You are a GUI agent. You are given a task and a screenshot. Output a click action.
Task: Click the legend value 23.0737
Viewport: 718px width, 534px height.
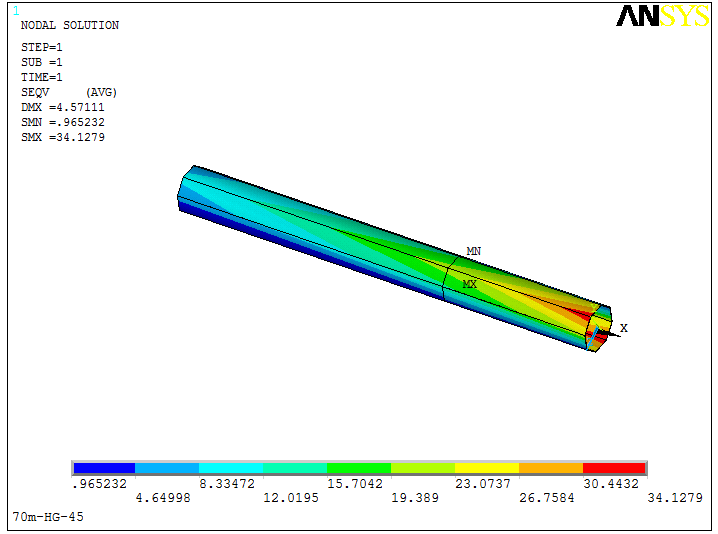tap(483, 484)
